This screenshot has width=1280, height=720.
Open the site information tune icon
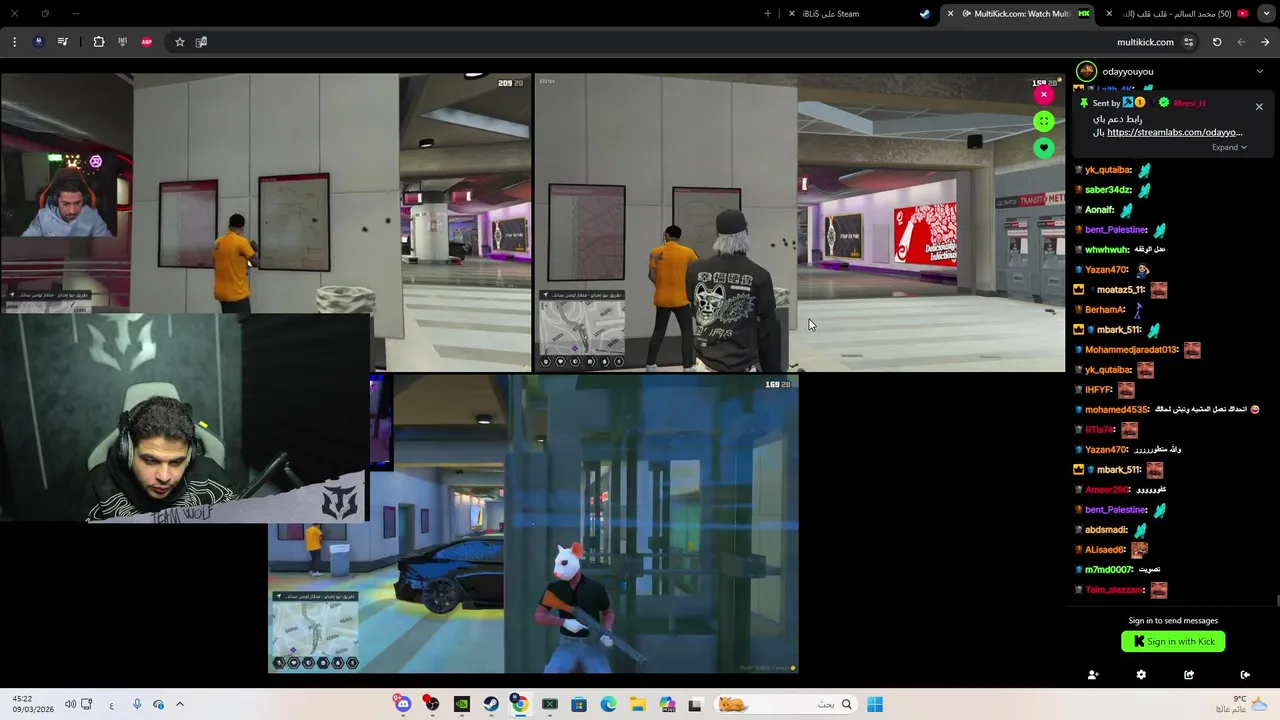tap(1188, 42)
